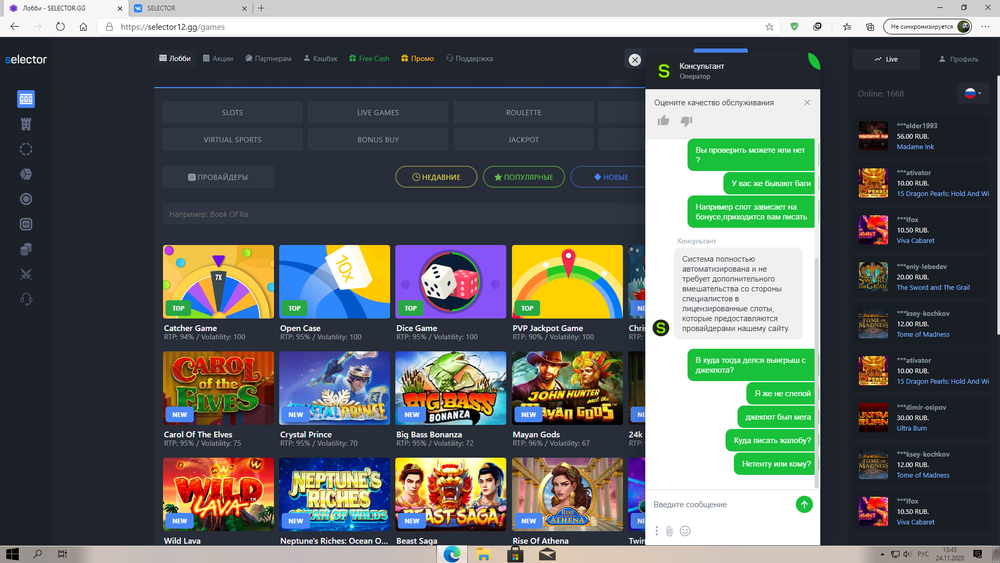Select the ROULETTE category

point(524,112)
